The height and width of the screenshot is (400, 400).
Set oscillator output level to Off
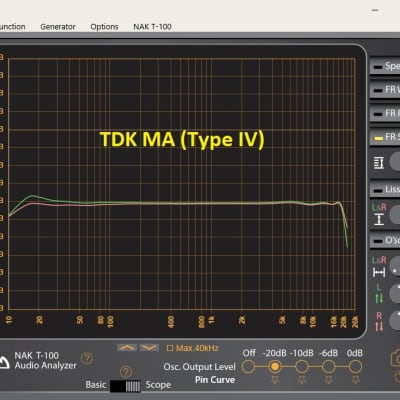click(x=248, y=367)
